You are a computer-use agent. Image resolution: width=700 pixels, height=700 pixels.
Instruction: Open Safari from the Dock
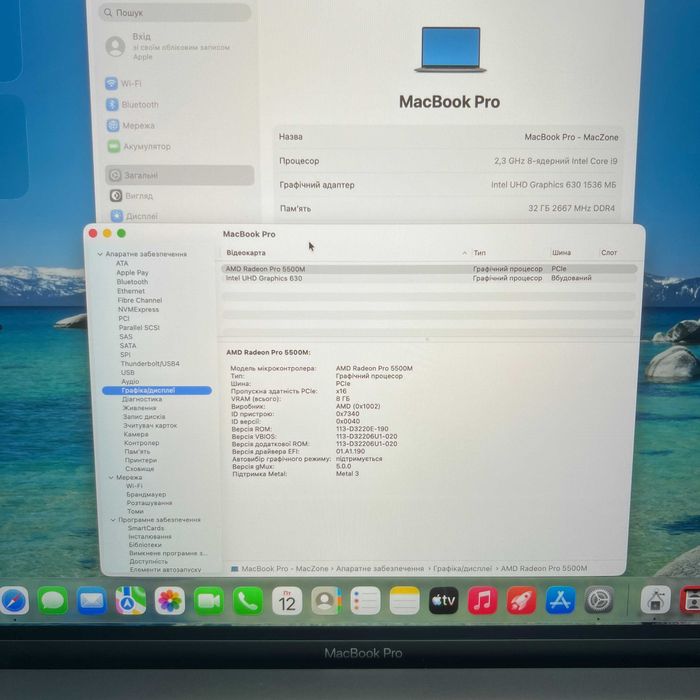14,601
